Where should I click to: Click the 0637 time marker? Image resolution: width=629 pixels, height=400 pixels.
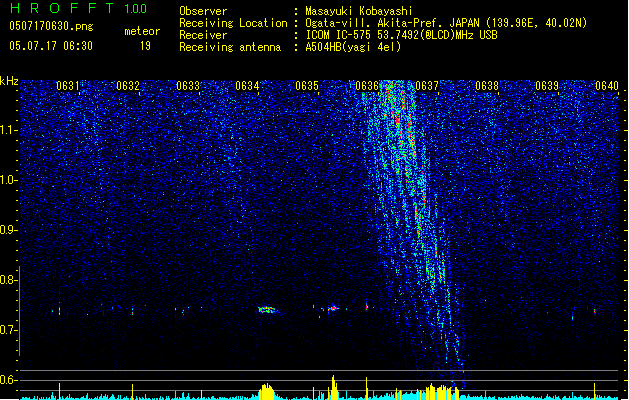(x=427, y=86)
